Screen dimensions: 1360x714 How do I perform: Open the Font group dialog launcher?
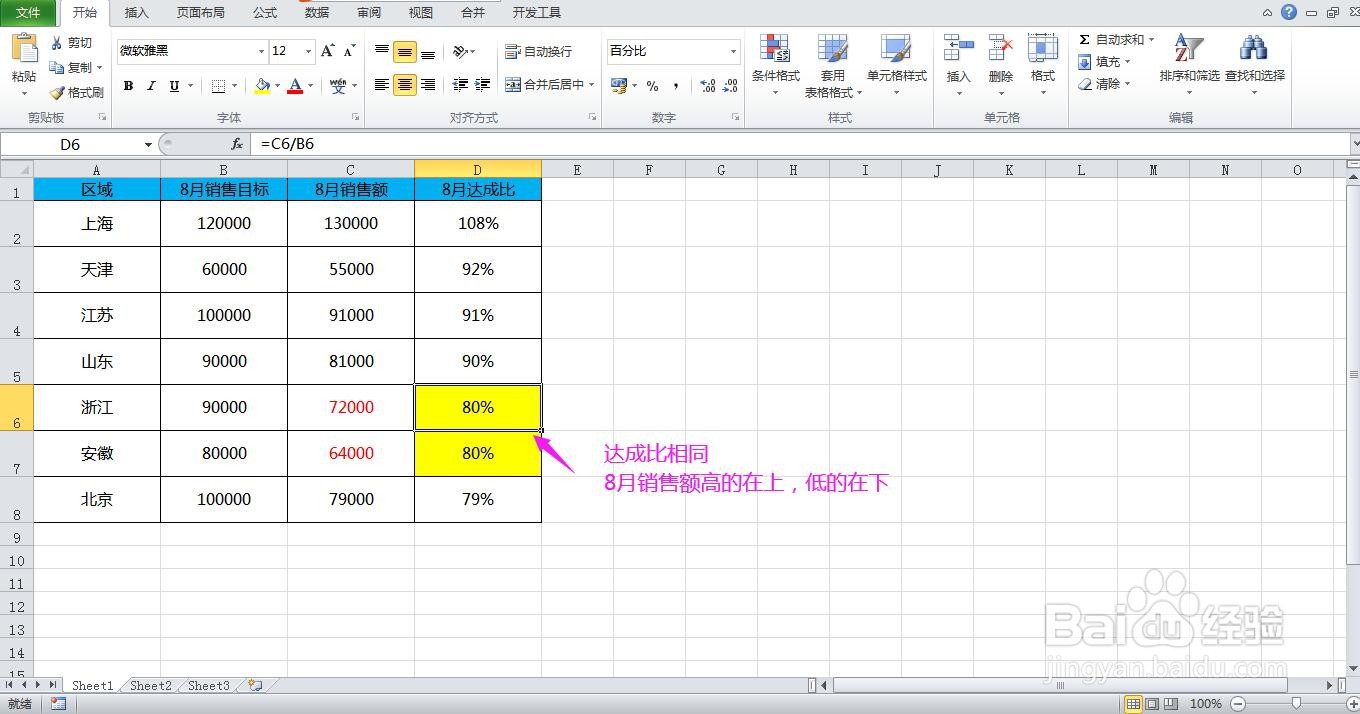point(355,118)
